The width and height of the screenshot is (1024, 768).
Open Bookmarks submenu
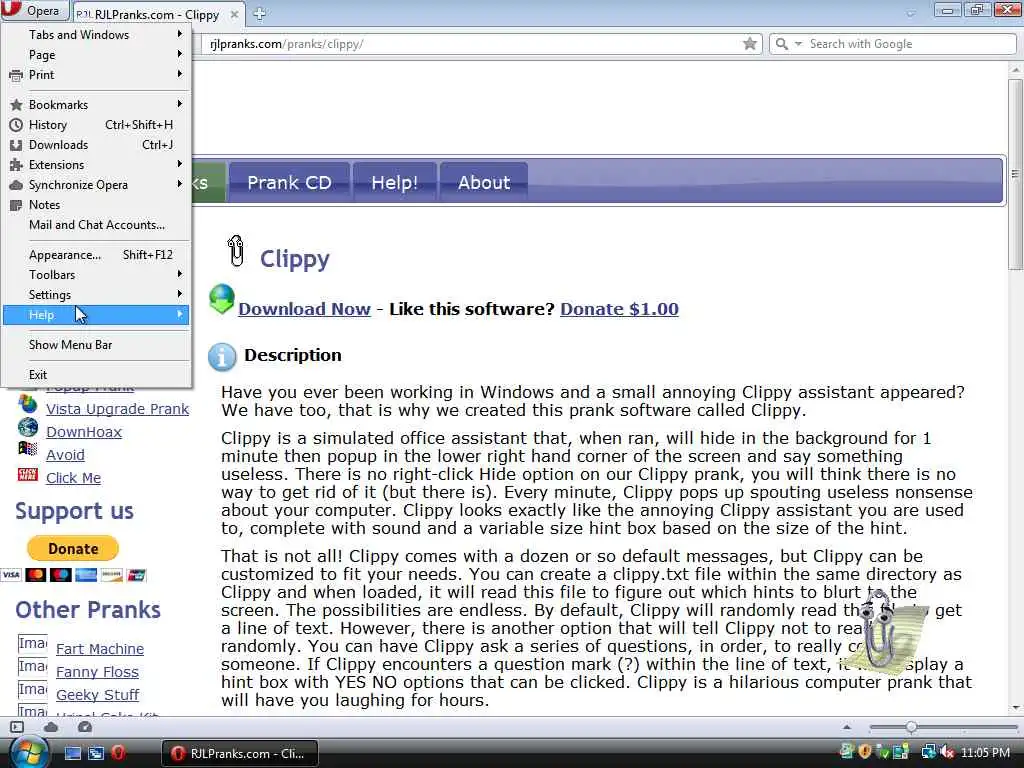tap(96, 104)
